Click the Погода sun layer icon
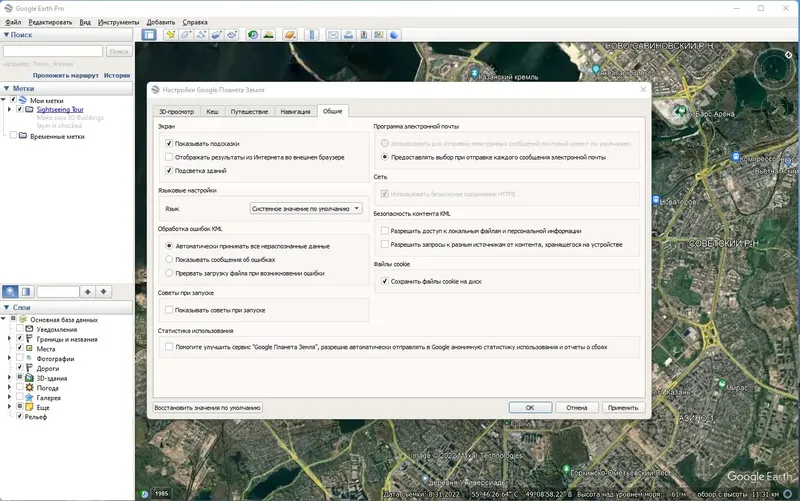The image size is (800, 501). click(30, 388)
